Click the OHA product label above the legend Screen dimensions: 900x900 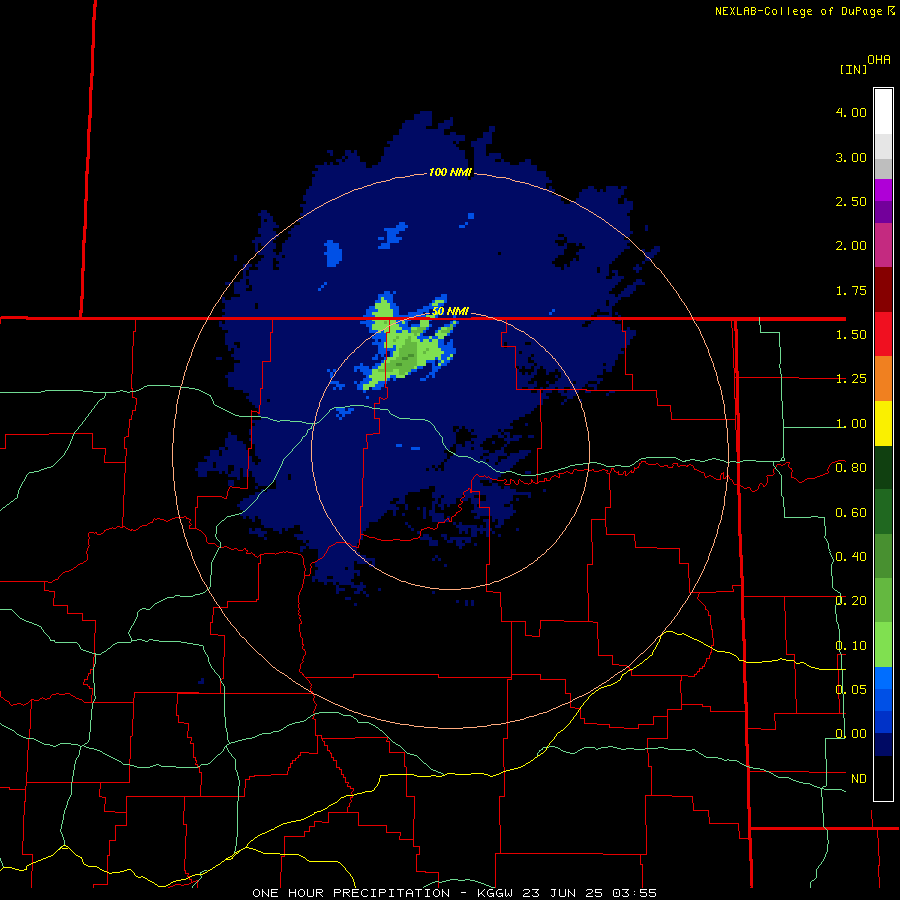pyautogui.click(x=879, y=59)
